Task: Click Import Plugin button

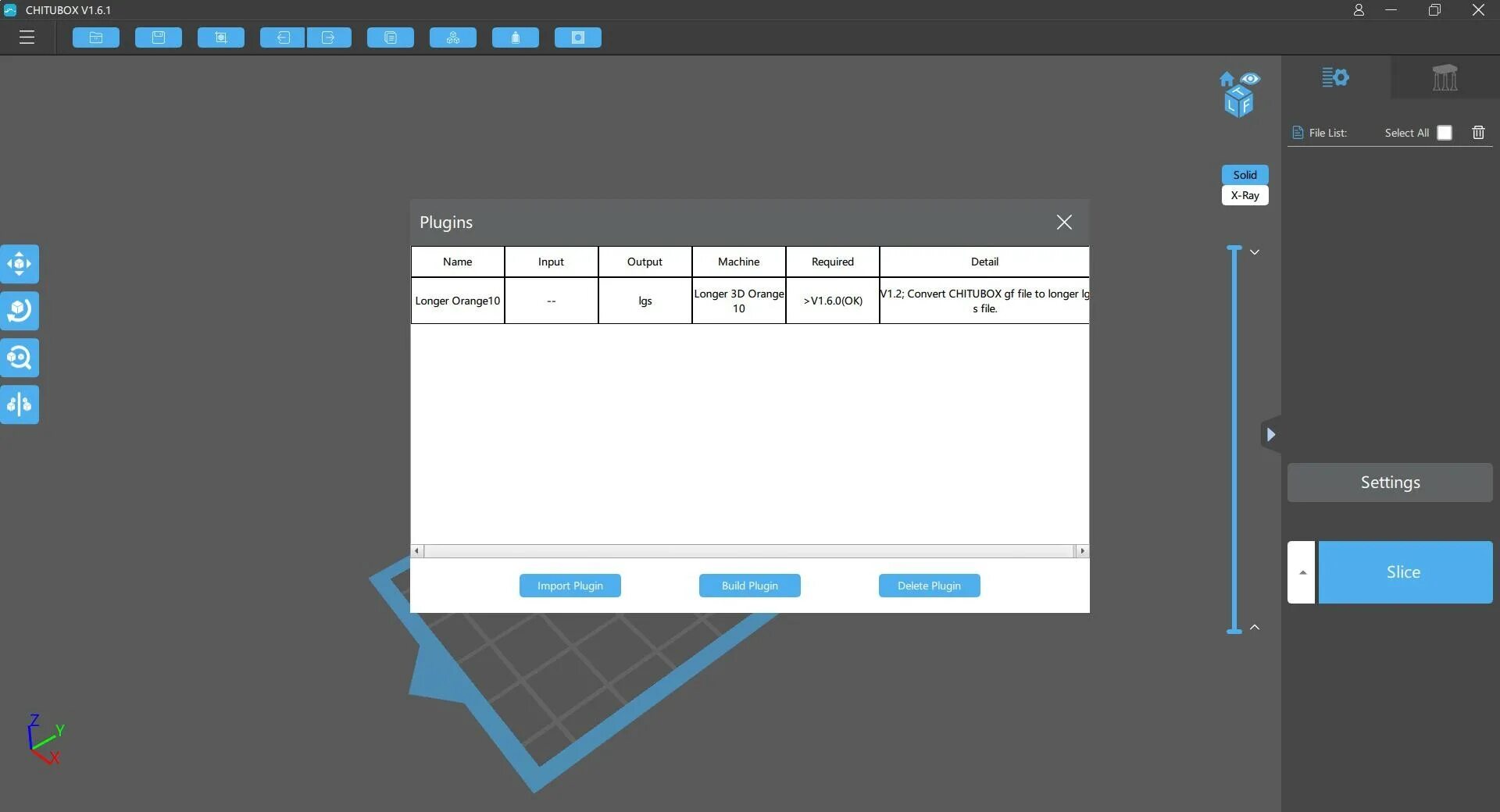Action: tap(570, 586)
